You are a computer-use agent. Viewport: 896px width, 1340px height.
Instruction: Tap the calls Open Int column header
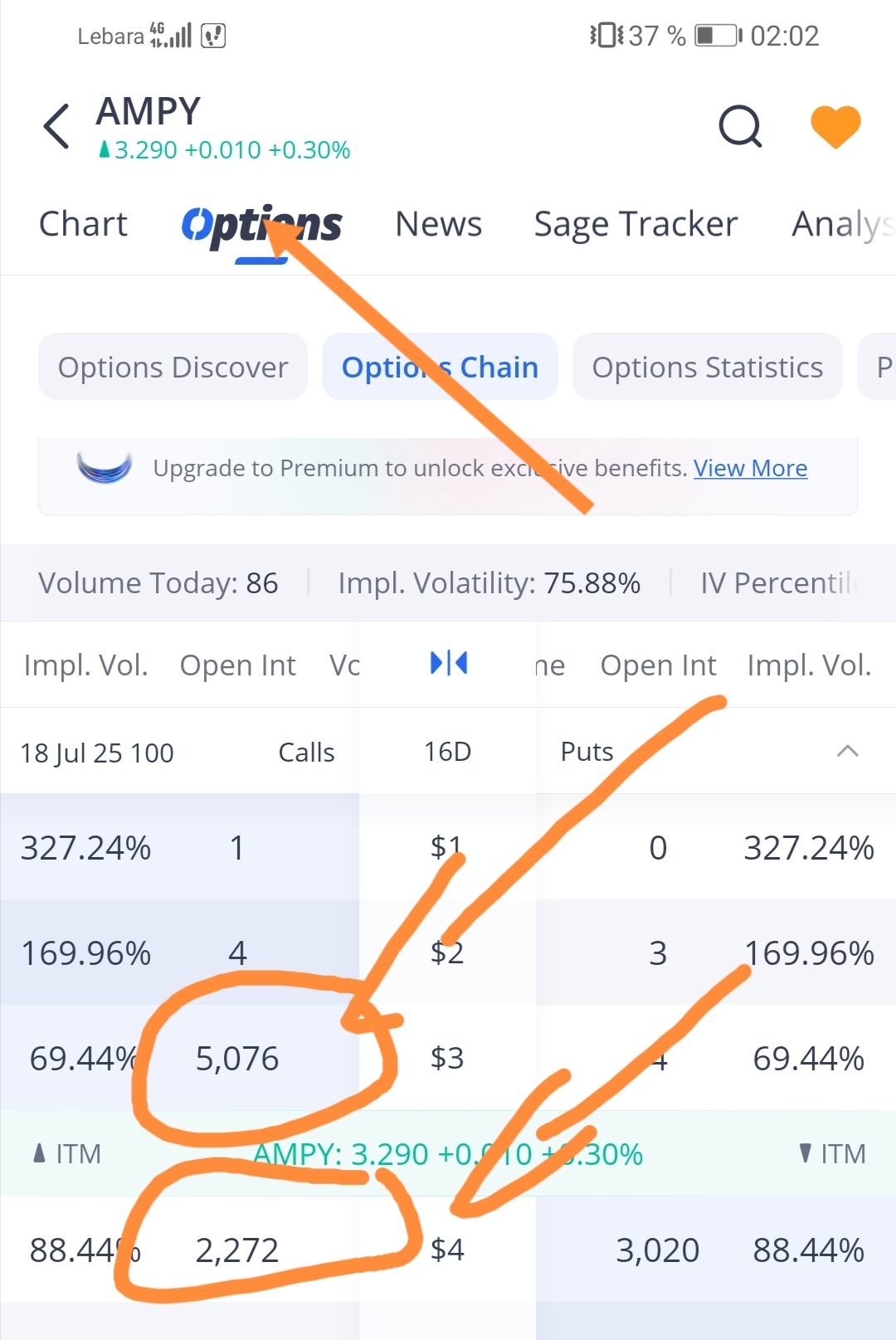pyautogui.click(x=237, y=665)
